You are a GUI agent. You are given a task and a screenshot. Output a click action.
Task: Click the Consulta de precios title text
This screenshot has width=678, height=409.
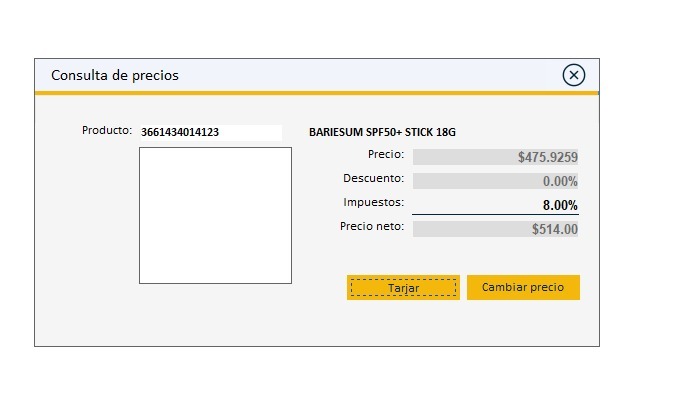click(x=115, y=75)
